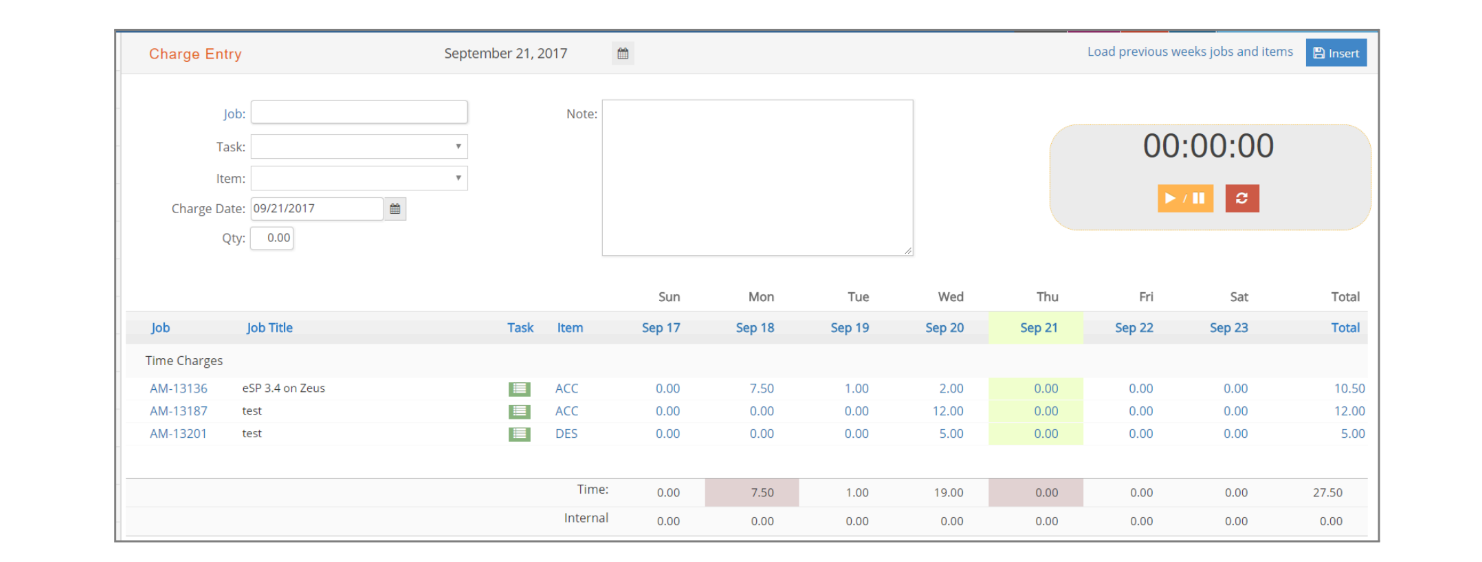The image size is (1482, 562).
Task: Open the header date calendar picker icon
Action: [623, 54]
